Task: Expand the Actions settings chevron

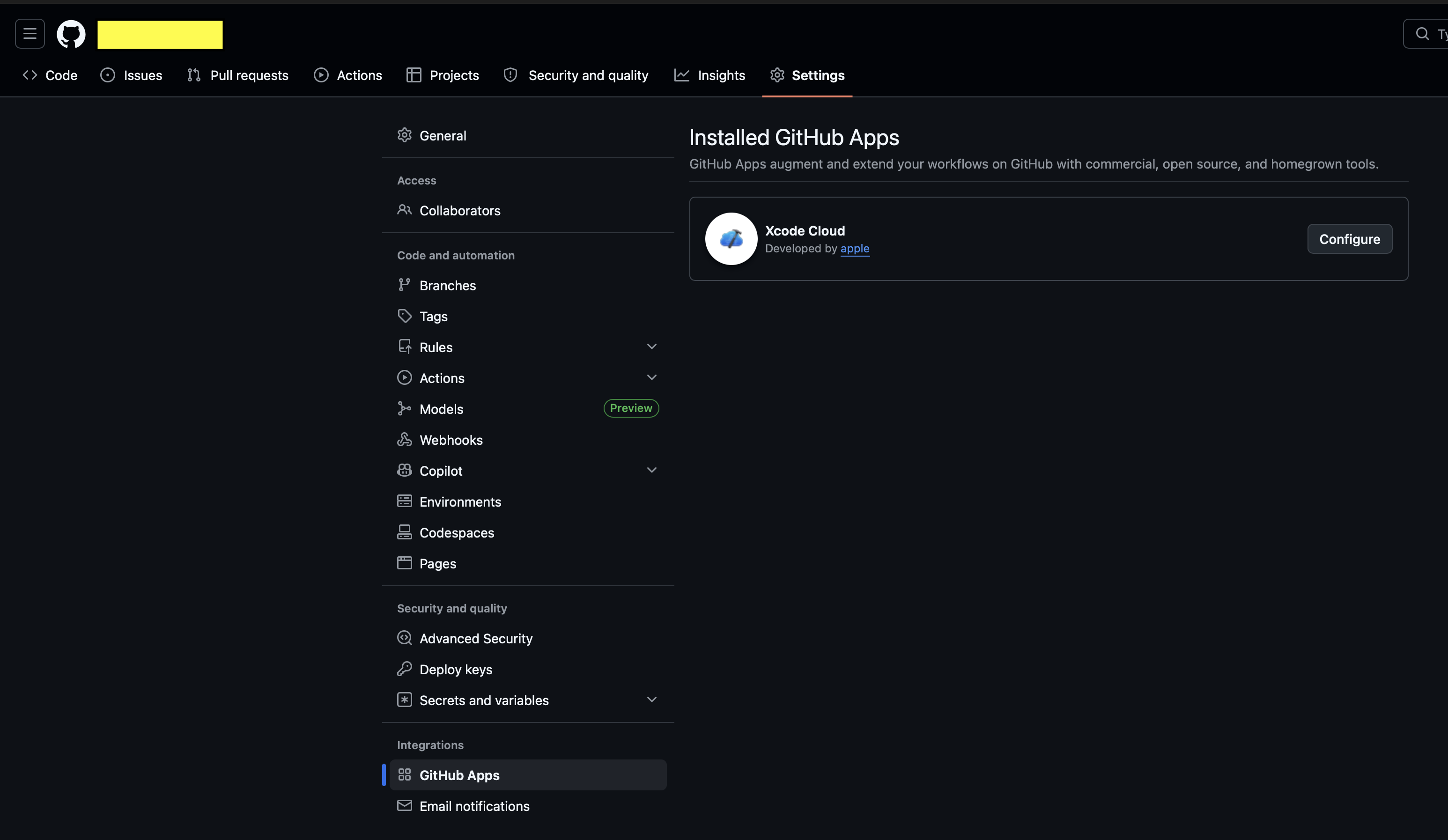Action: coord(651,377)
